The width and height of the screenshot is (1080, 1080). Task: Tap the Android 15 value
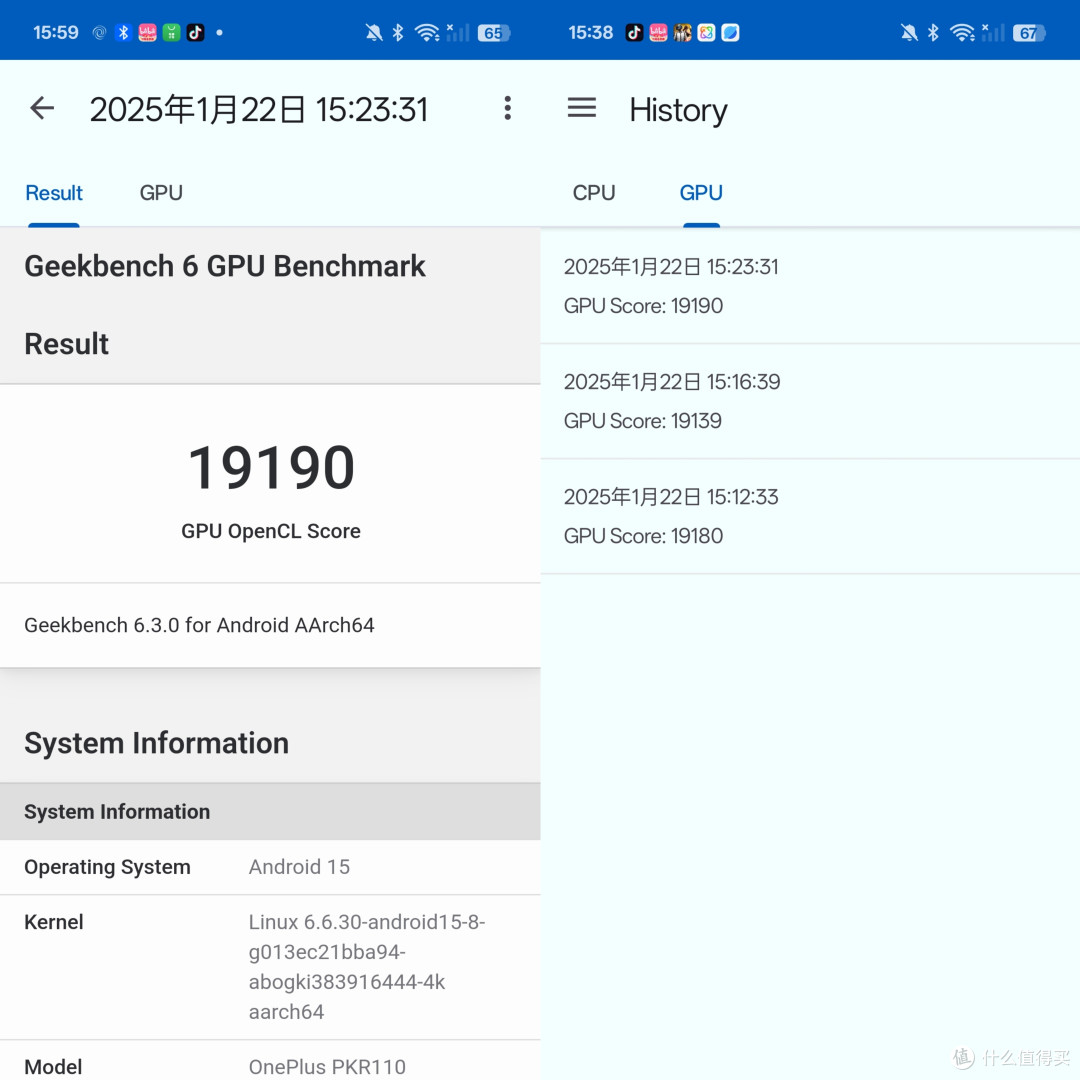coord(300,866)
